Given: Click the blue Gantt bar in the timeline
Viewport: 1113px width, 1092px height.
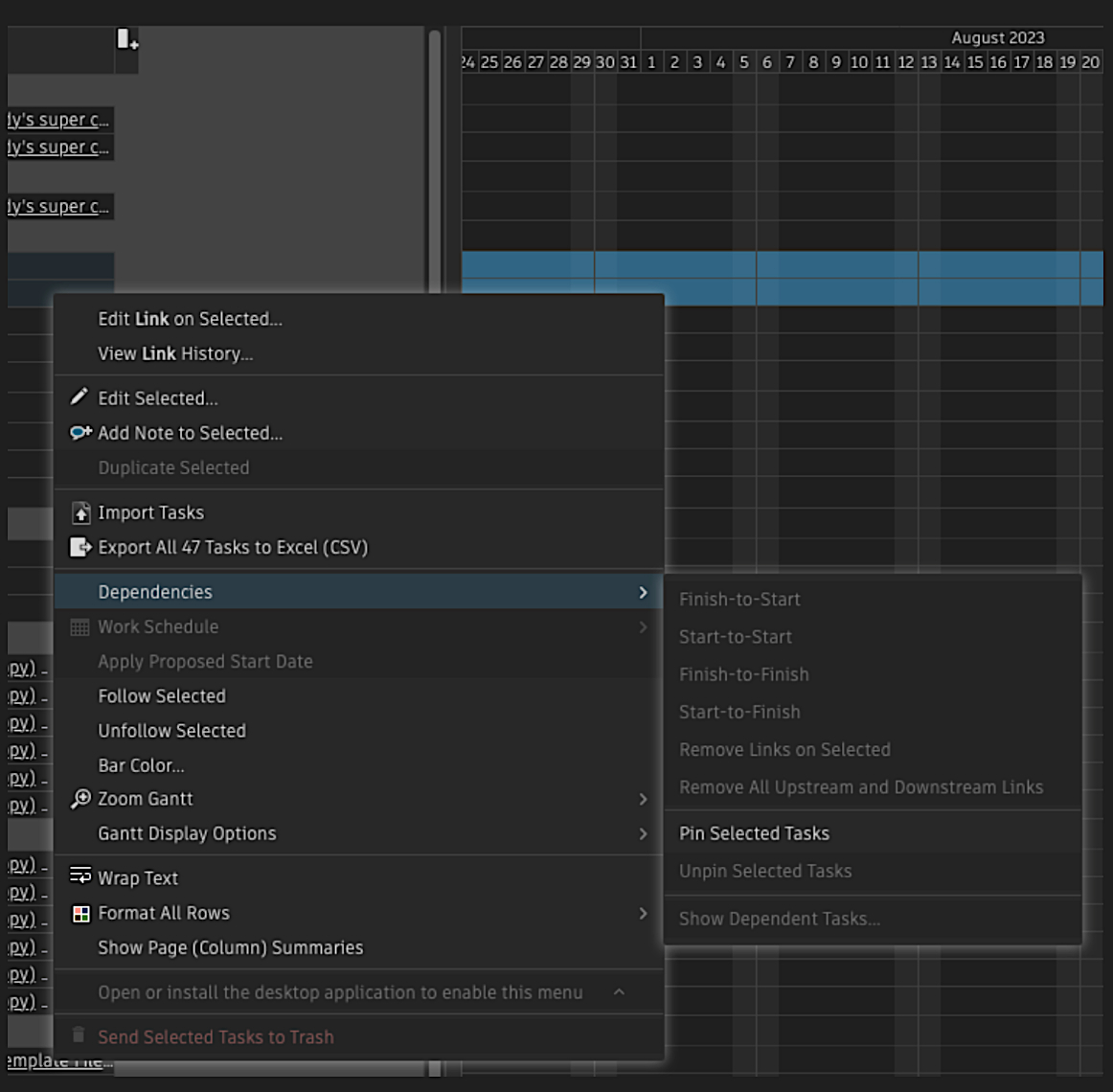Looking at the screenshot, I should tap(766, 278).
